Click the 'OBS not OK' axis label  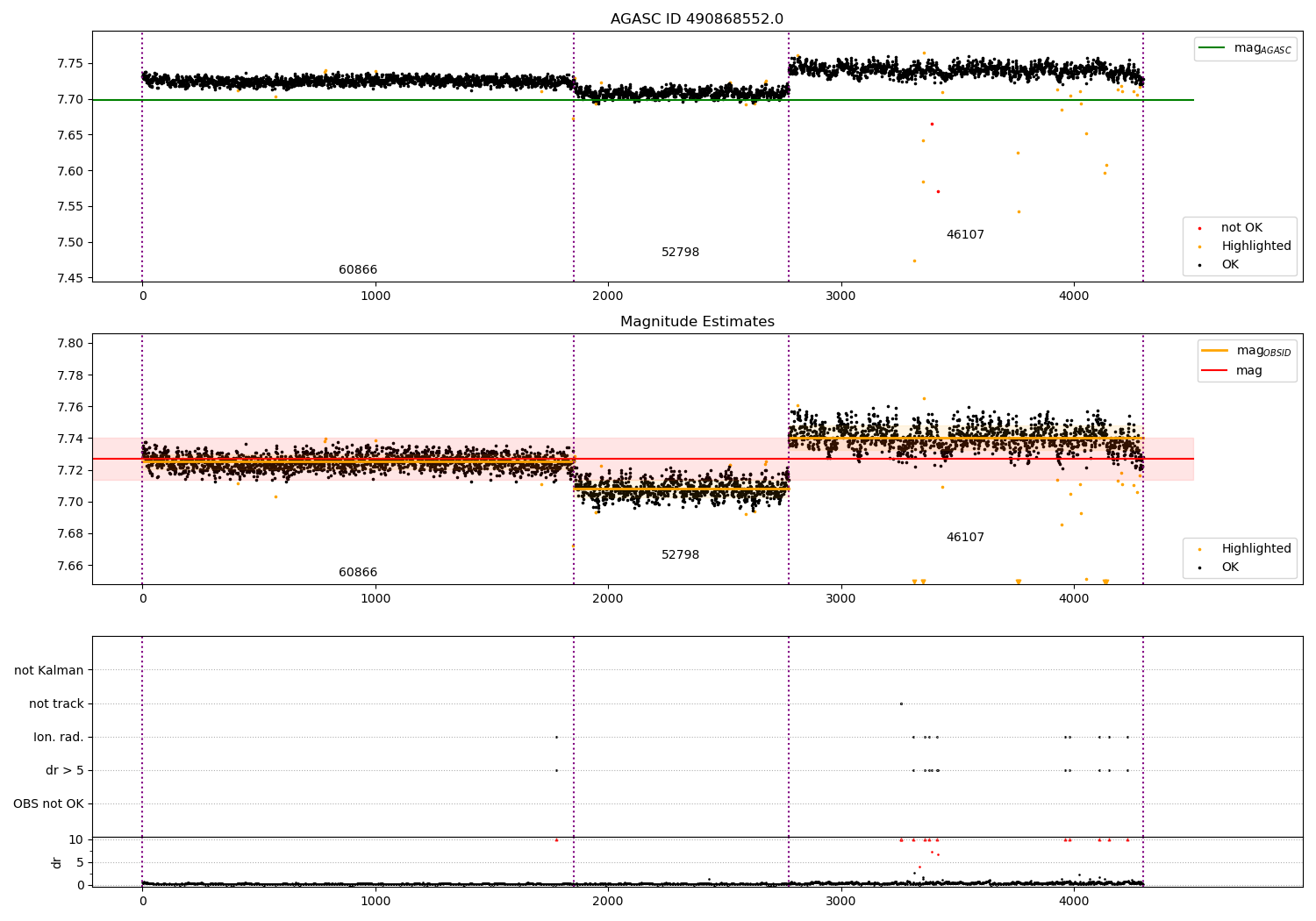48,803
